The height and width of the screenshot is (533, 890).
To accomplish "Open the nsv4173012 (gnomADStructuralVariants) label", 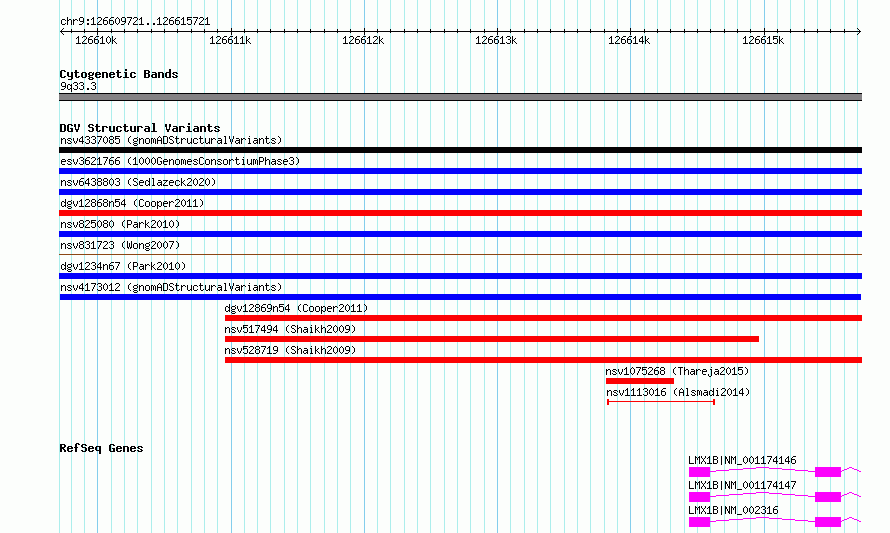I will coord(171,287).
